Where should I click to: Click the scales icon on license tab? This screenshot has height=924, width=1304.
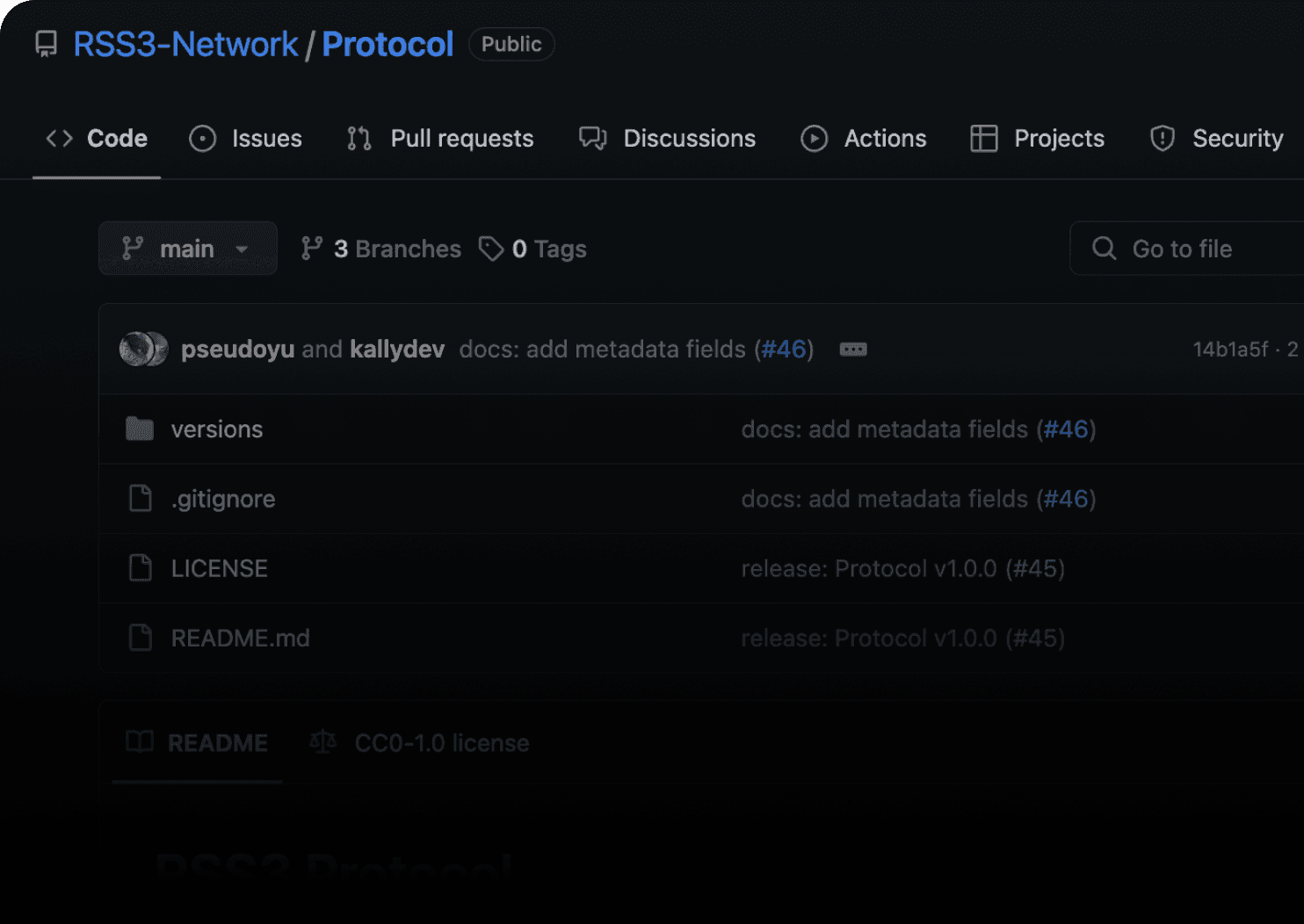tap(323, 742)
